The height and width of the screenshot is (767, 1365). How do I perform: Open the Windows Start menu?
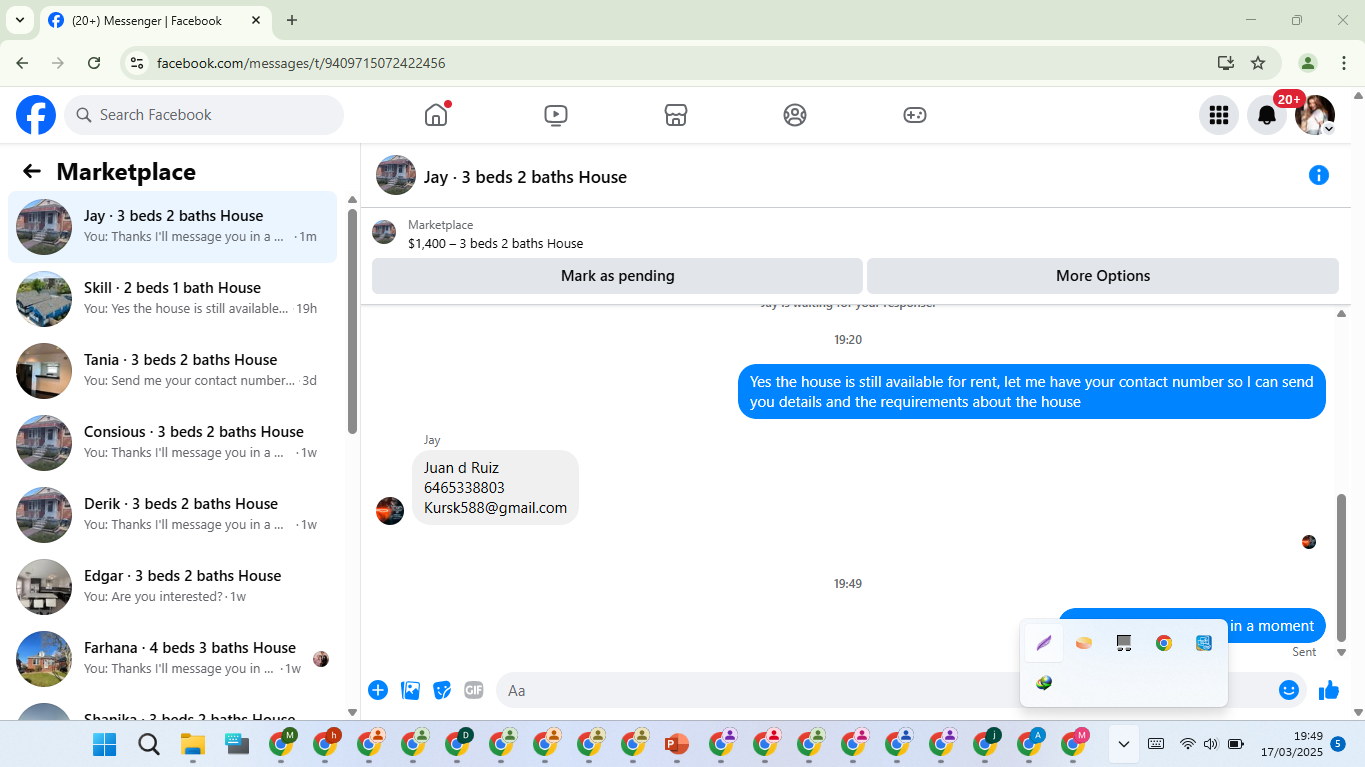pos(104,744)
